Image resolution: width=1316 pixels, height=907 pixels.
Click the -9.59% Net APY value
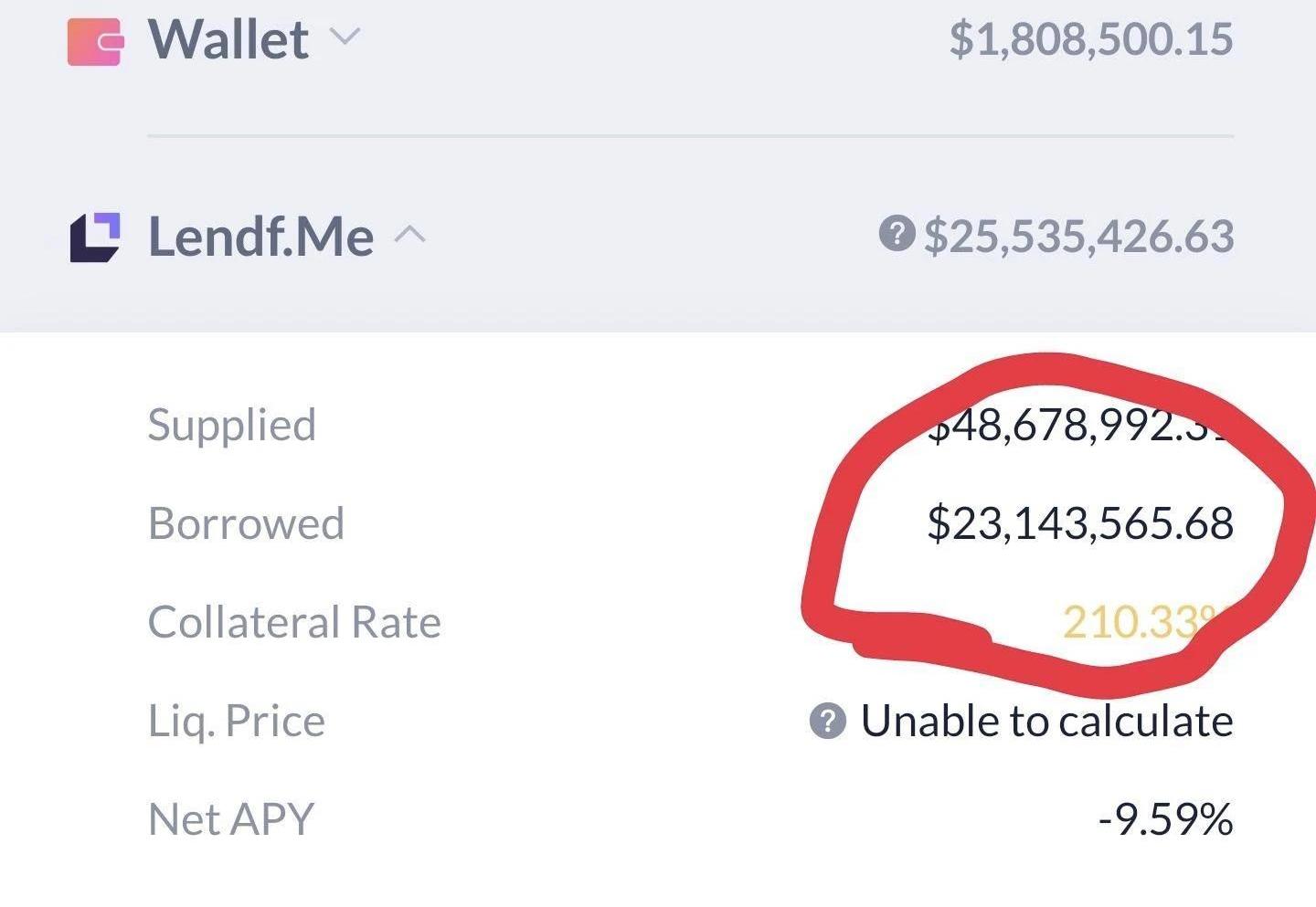click(x=1165, y=819)
